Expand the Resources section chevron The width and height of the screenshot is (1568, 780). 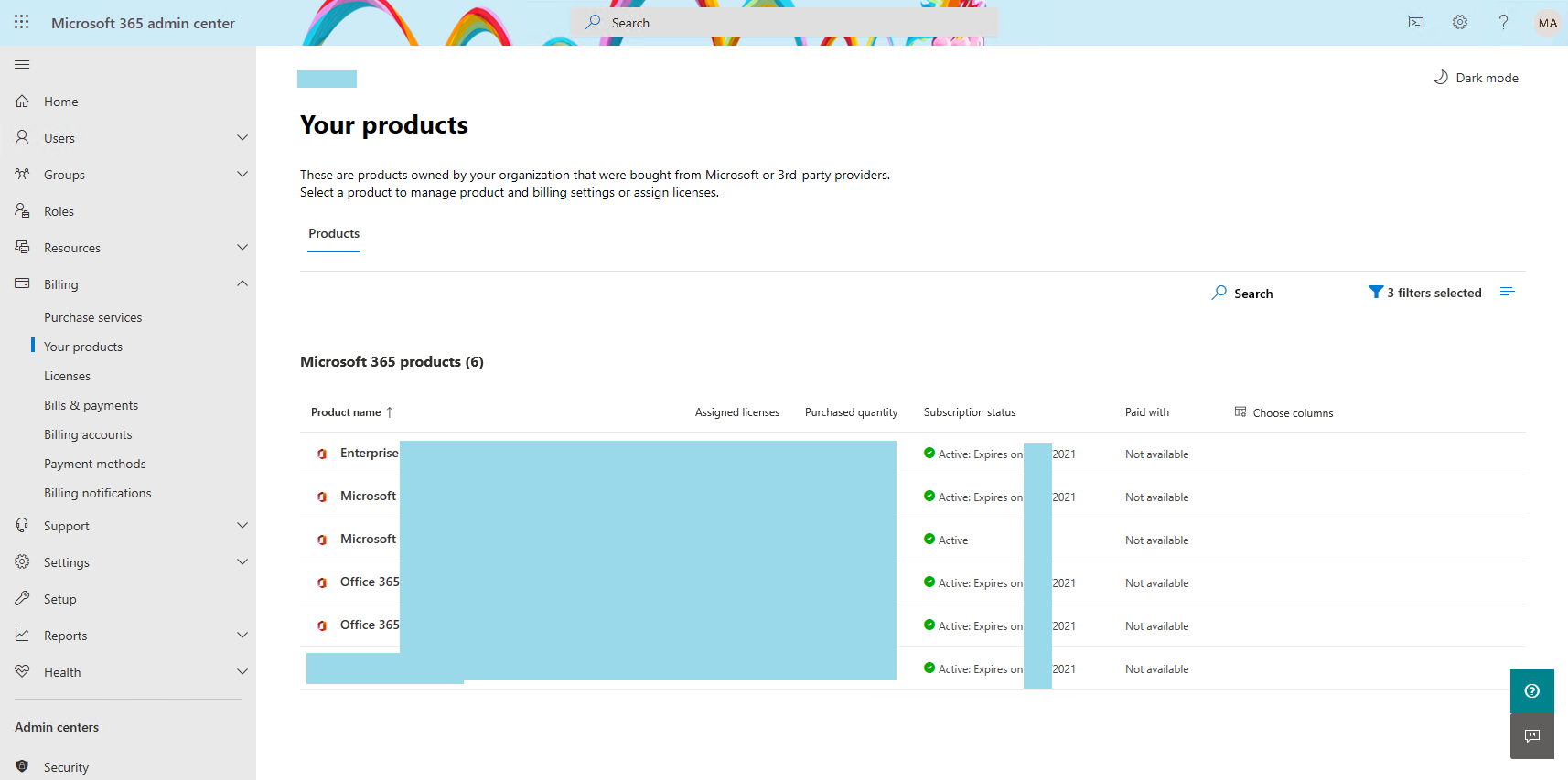[242, 248]
